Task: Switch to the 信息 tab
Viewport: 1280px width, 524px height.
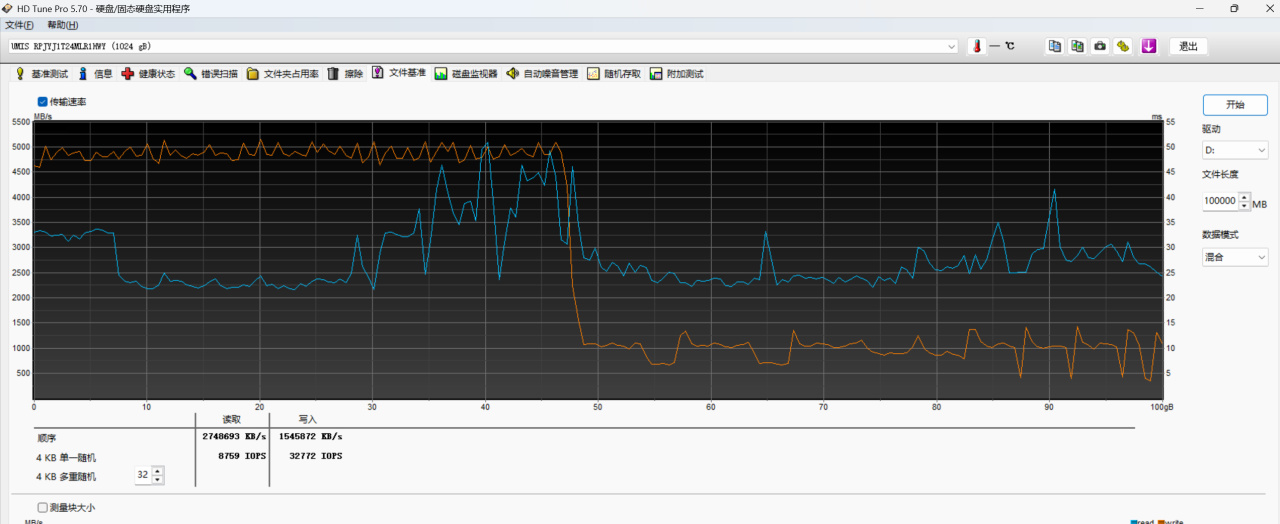Action: click(x=95, y=74)
